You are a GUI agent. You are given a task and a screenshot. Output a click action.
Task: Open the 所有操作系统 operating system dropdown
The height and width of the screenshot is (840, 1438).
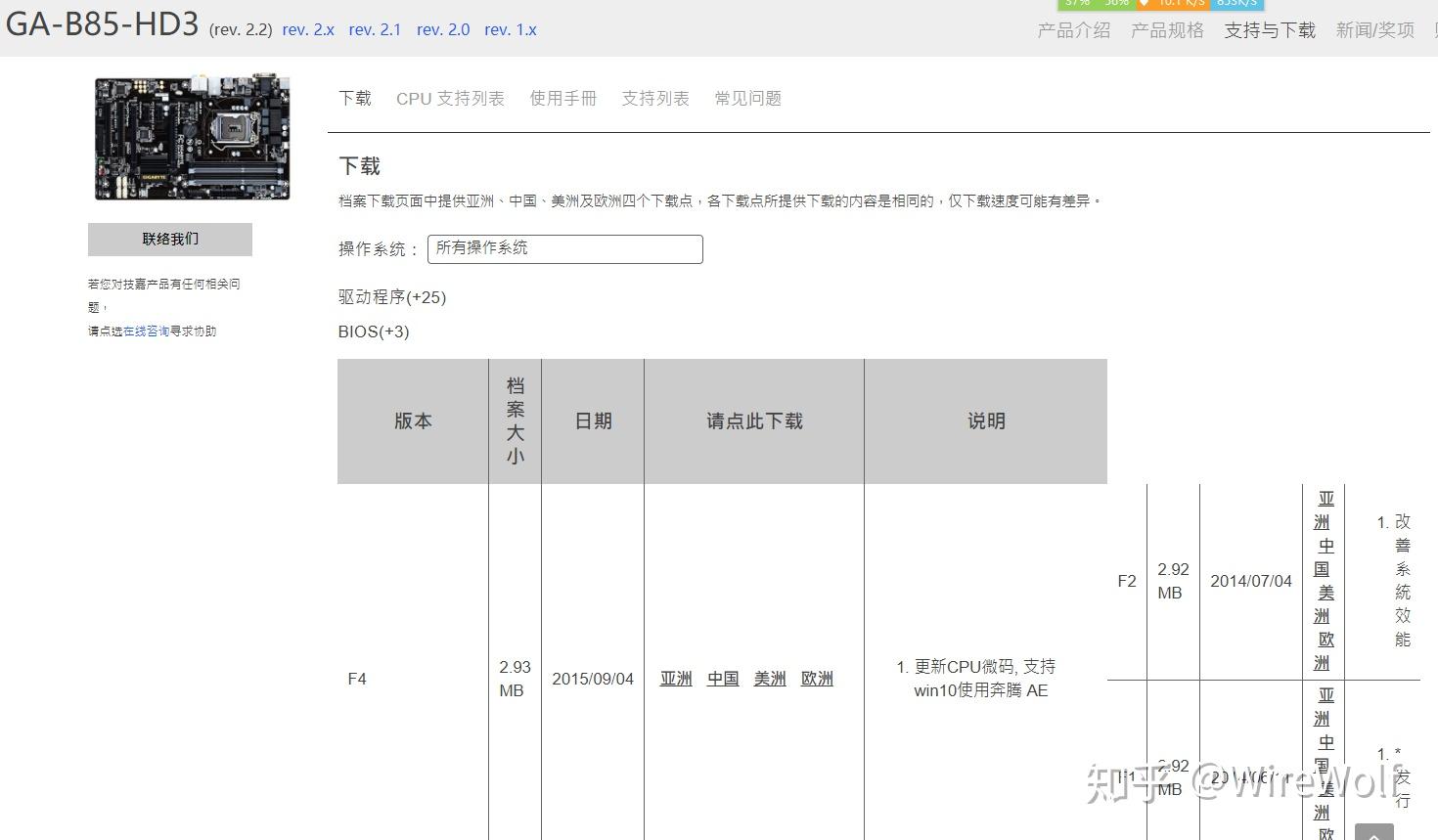(x=565, y=249)
